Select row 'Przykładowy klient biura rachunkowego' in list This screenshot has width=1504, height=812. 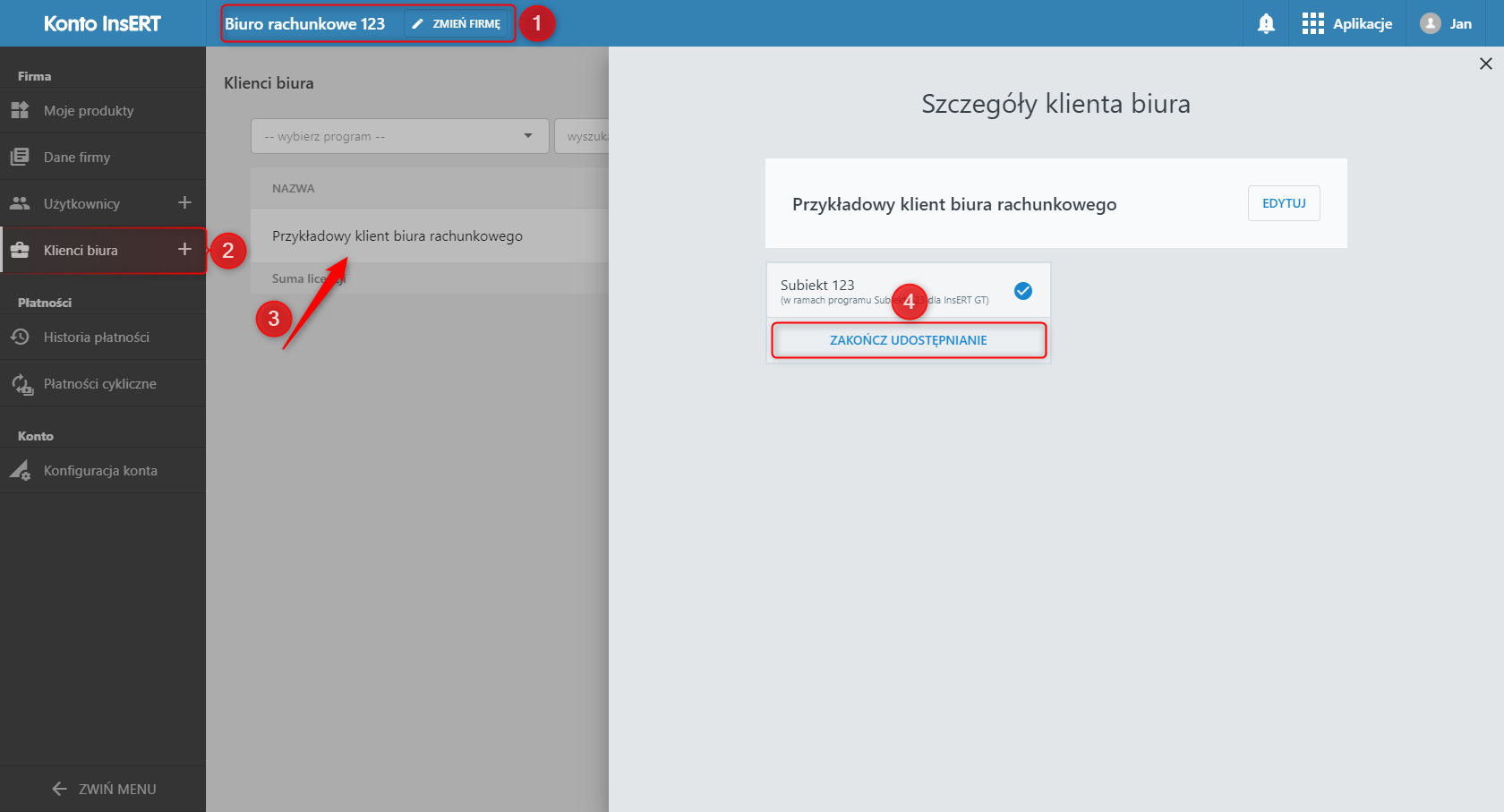(430, 235)
